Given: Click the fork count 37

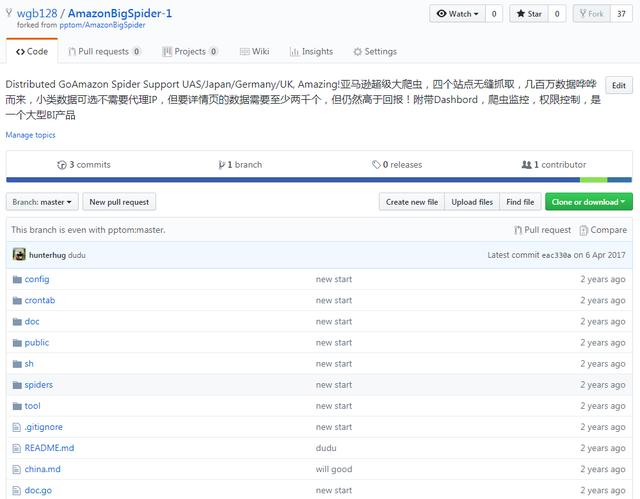Looking at the screenshot, I should [x=621, y=14].
